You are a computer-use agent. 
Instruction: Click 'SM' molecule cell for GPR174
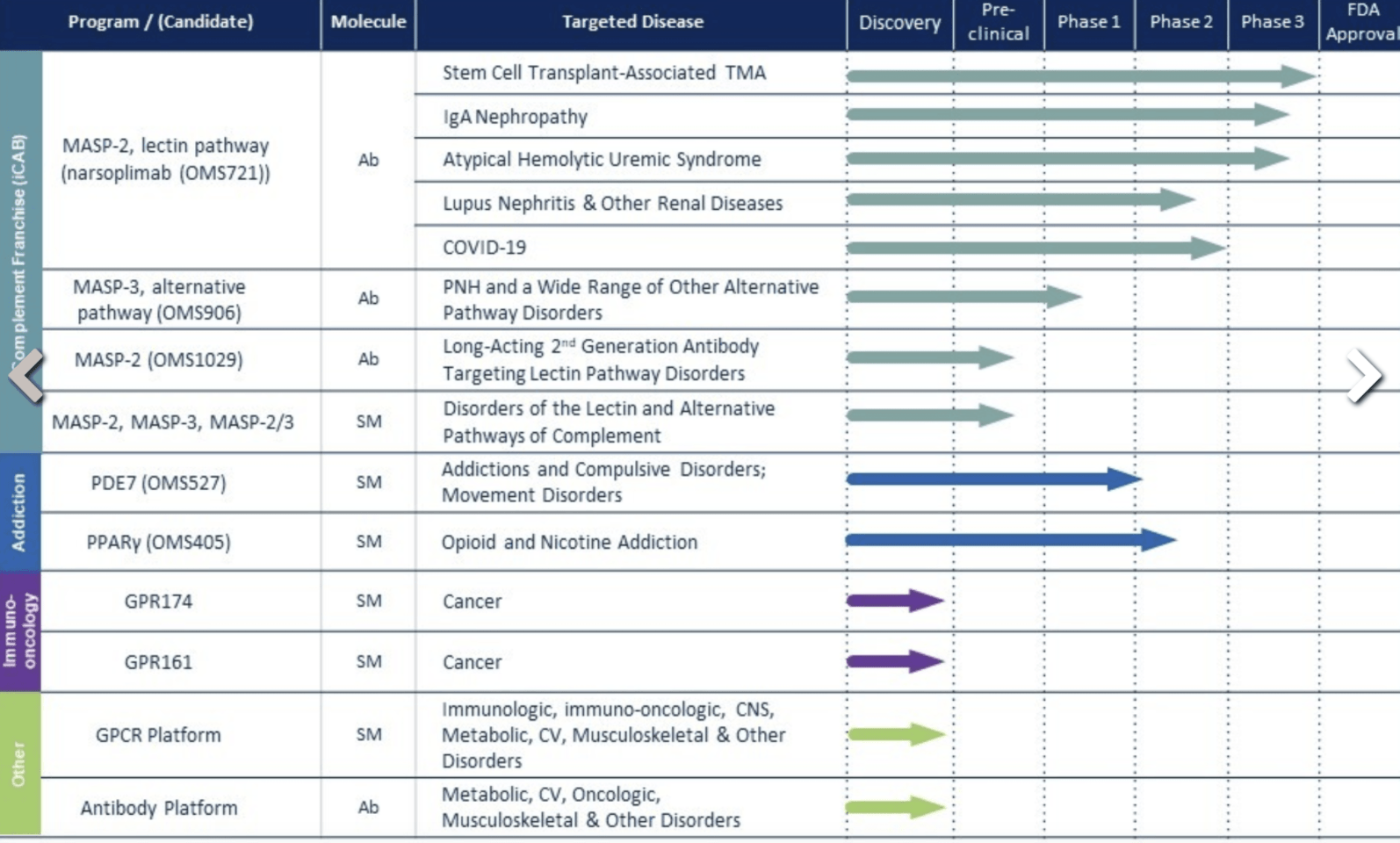point(369,602)
